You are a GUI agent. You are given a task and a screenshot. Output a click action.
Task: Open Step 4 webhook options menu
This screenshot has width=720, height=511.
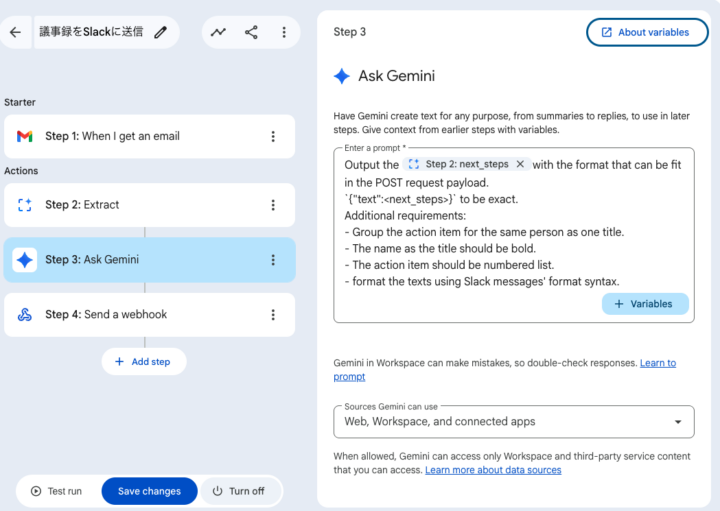click(x=273, y=315)
